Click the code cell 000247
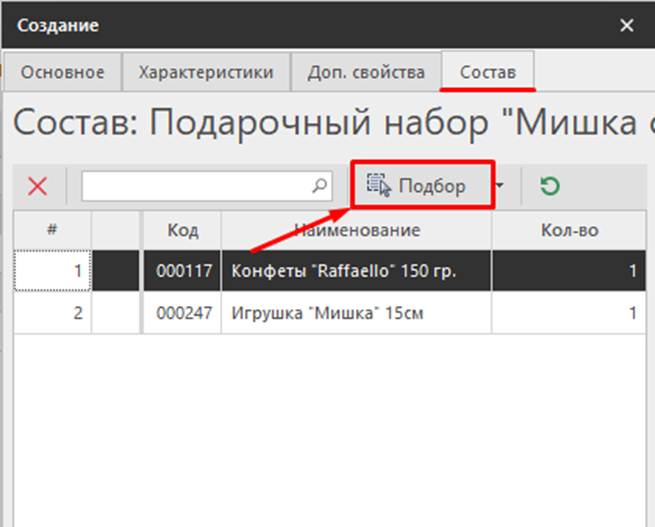The width and height of the screenshot is (655, 527). click(x=182, y=313)
